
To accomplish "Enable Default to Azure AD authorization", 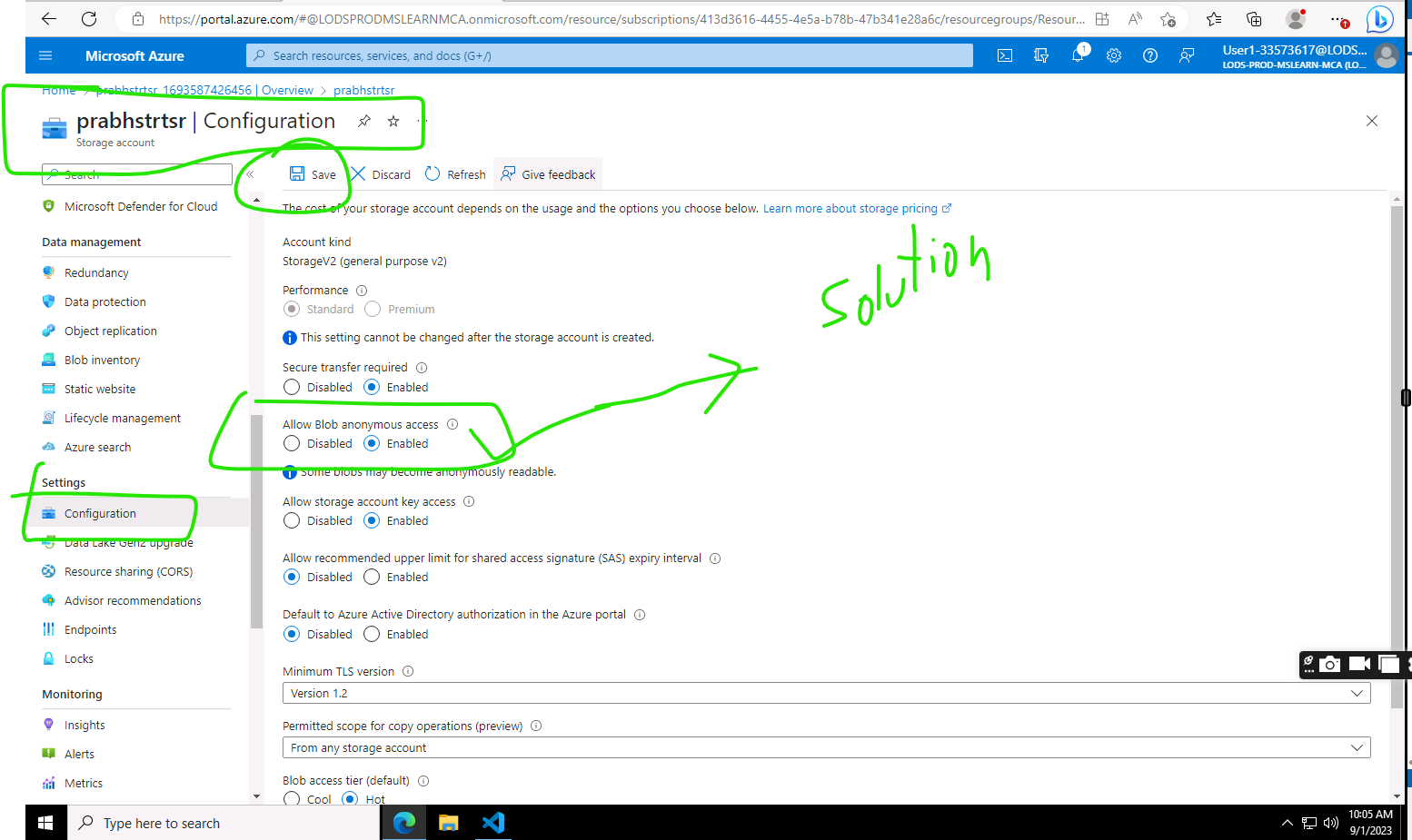I will coord(372,634).
